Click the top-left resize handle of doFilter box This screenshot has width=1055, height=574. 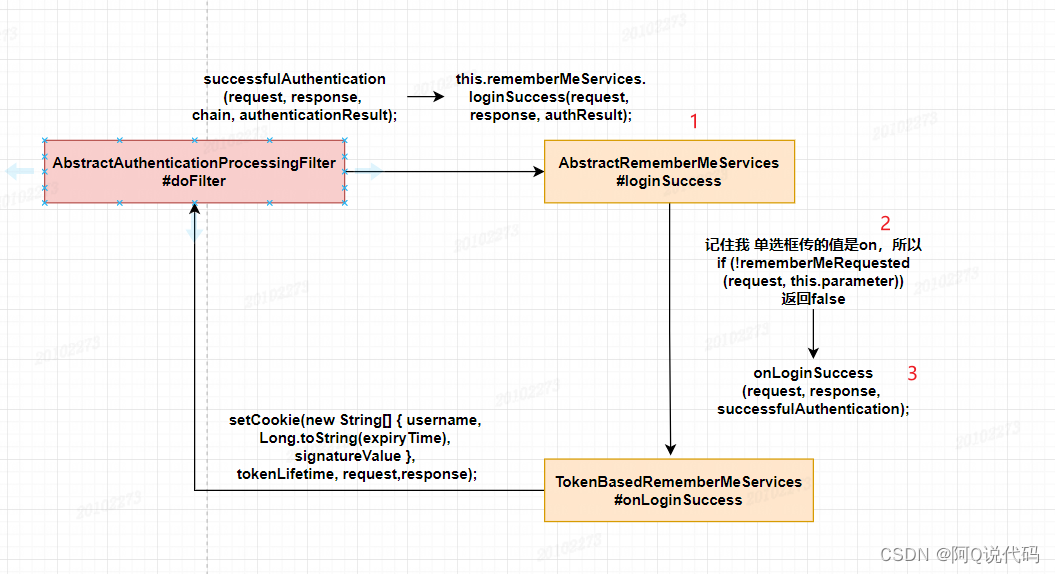(x=45, y=141)
